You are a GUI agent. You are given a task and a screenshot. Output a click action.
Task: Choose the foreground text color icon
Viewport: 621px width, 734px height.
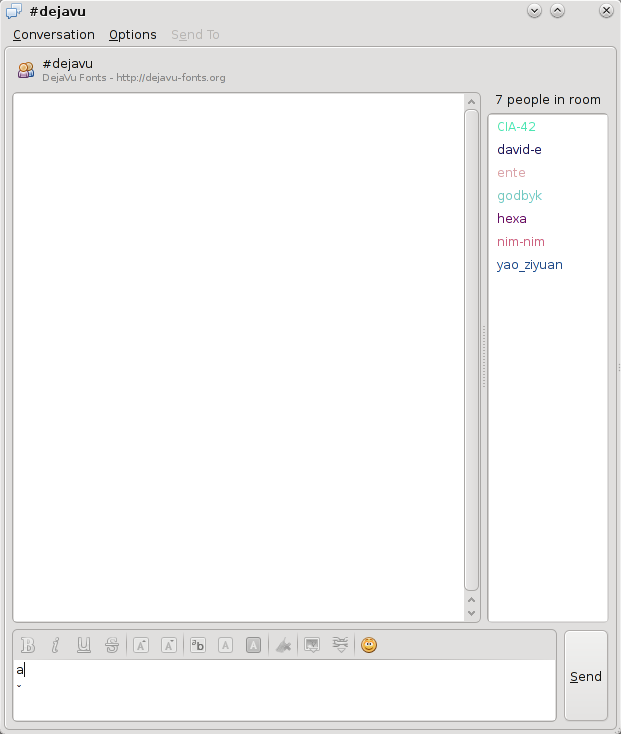[226, 645]
